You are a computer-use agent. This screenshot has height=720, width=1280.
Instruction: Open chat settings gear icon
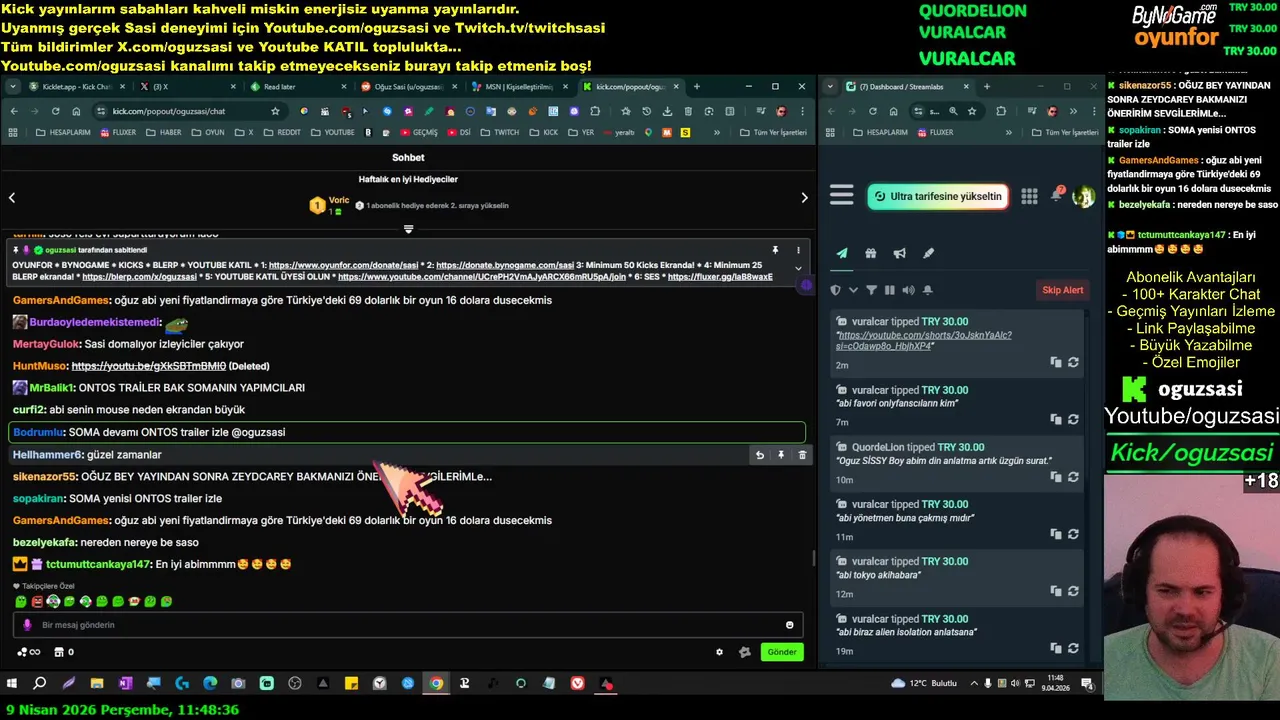point(719,652)
